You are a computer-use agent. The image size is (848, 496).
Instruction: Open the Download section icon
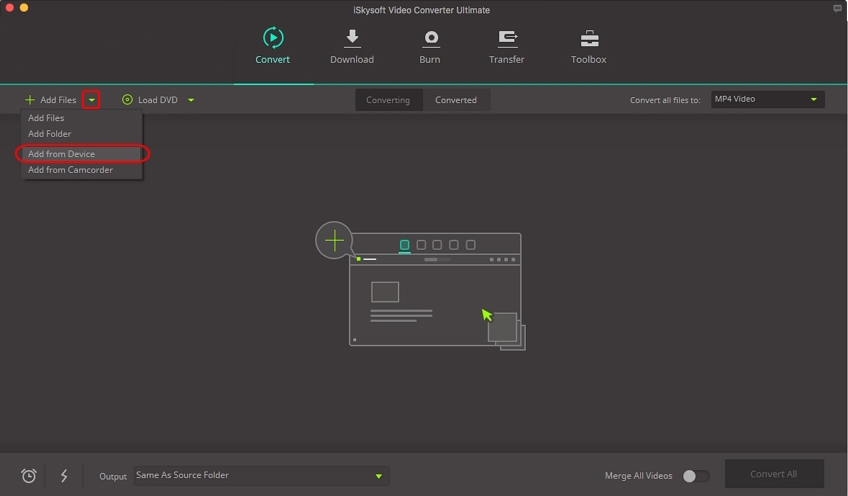(x=352, y=38)
